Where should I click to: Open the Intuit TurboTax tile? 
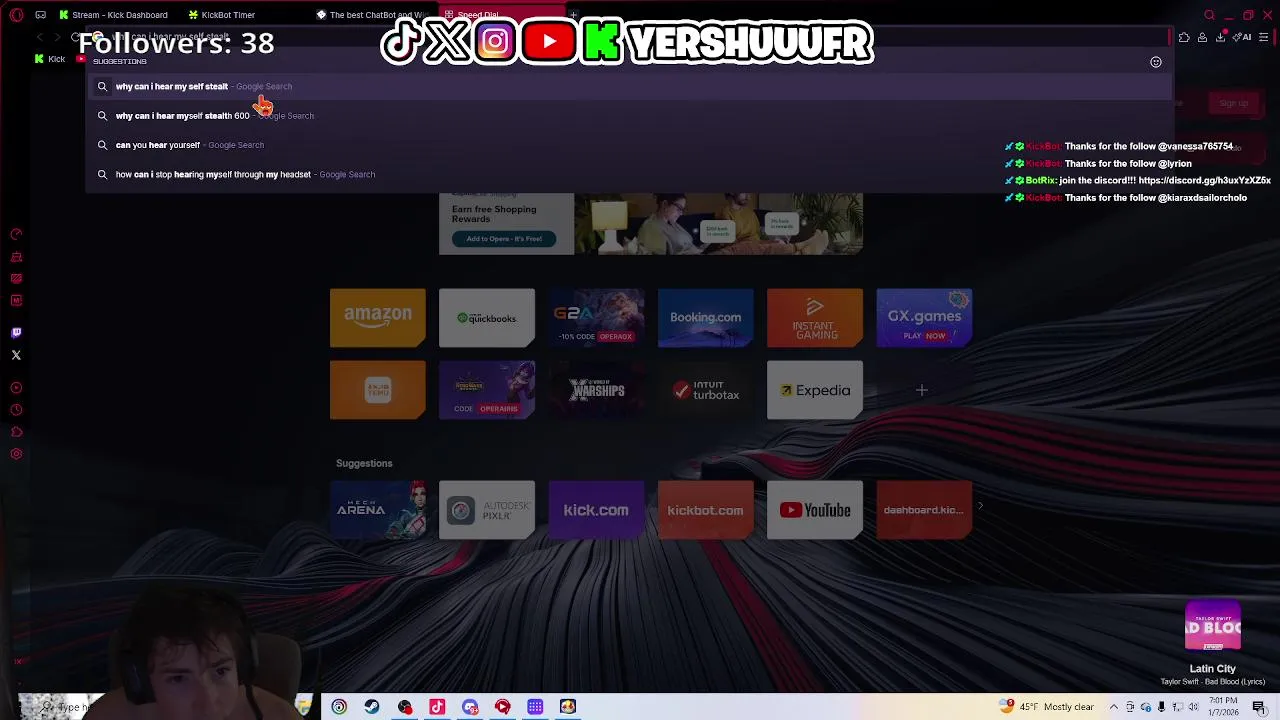pos(705,390)
